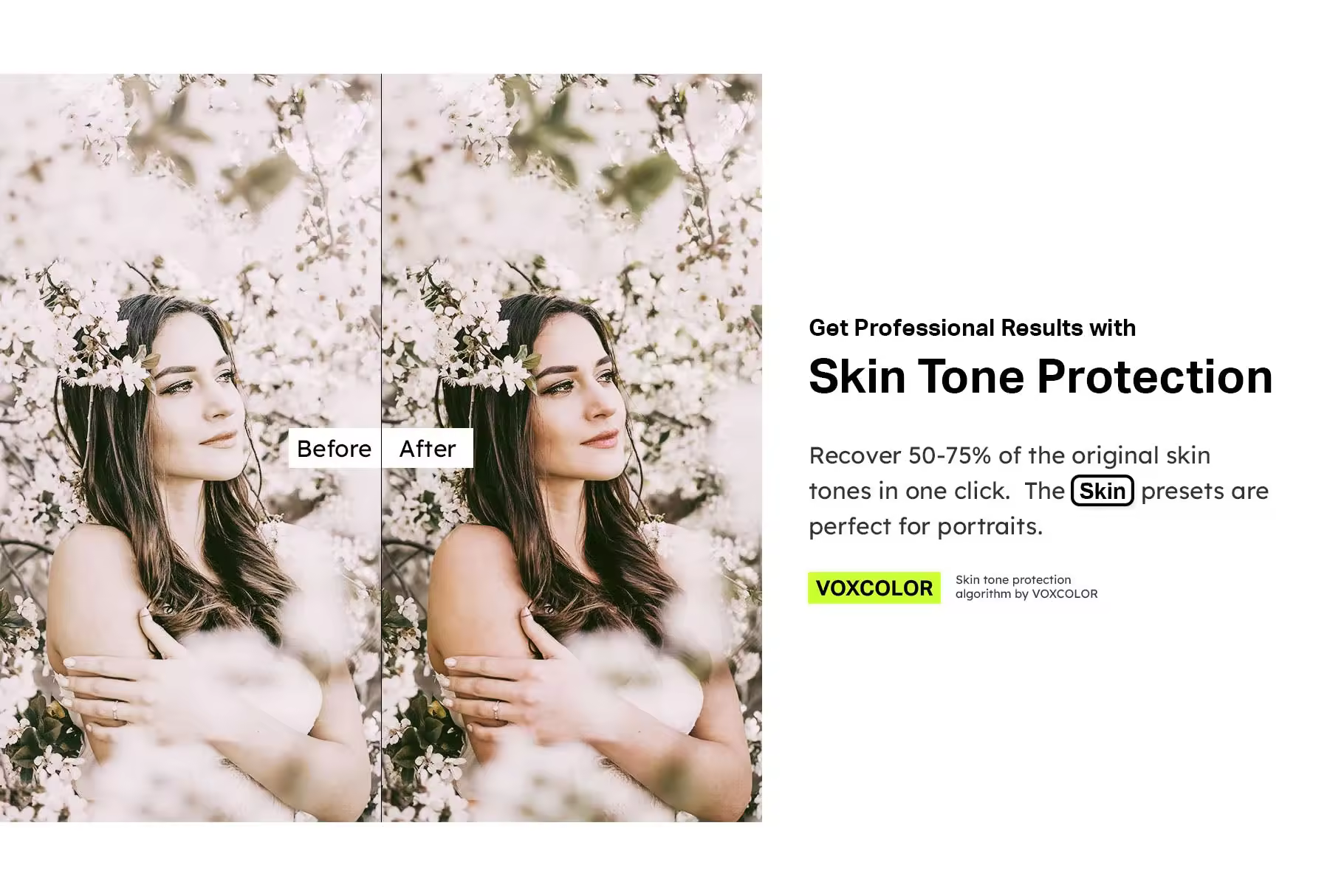1344x896 pixels.
Task: Click the before/after divider line
Action: (381, 447)
